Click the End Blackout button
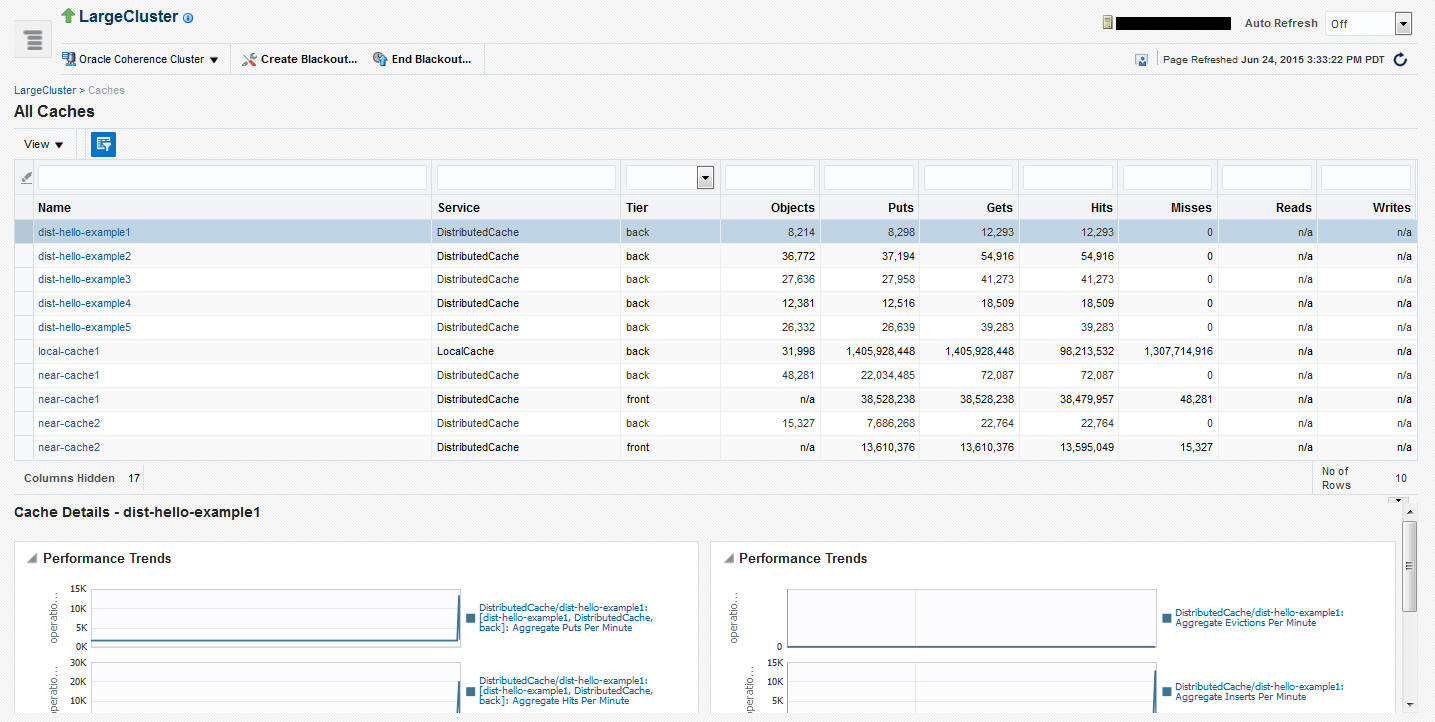The image size is (1435, 722). coord(421,60)
